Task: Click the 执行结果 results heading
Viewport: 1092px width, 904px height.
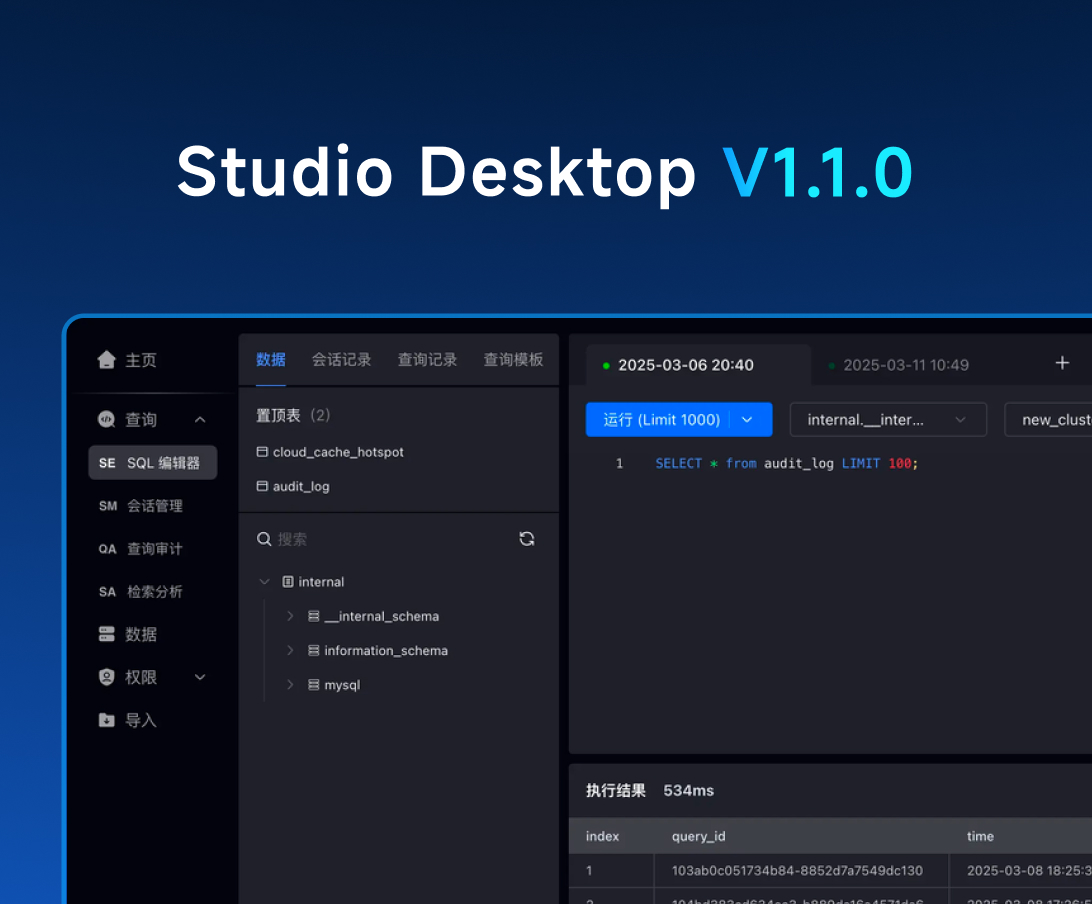Action: (x=616, y=790)
